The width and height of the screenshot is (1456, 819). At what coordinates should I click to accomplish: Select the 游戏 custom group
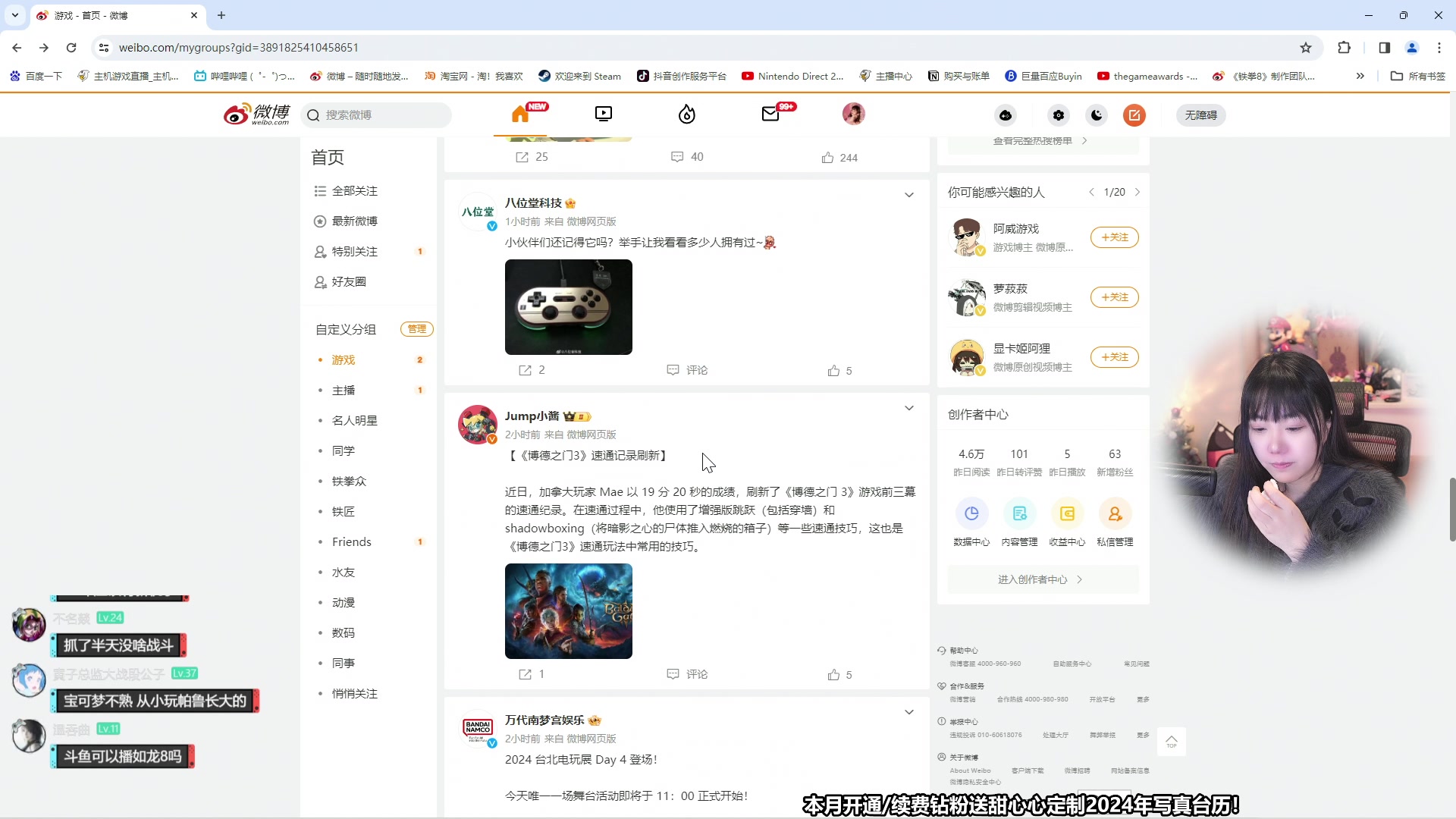pos(343,359)
